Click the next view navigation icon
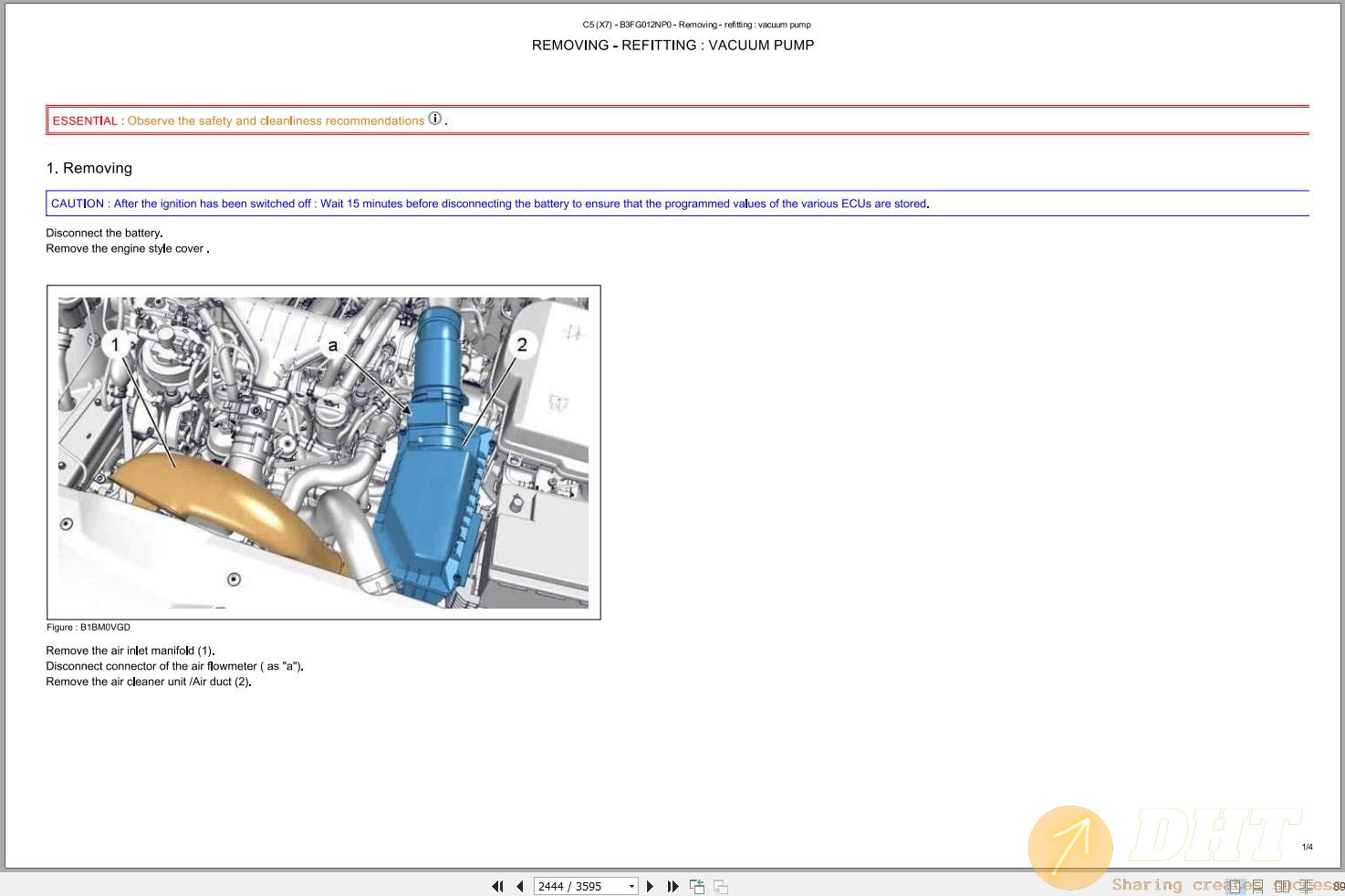 click(x=721, y=886)
